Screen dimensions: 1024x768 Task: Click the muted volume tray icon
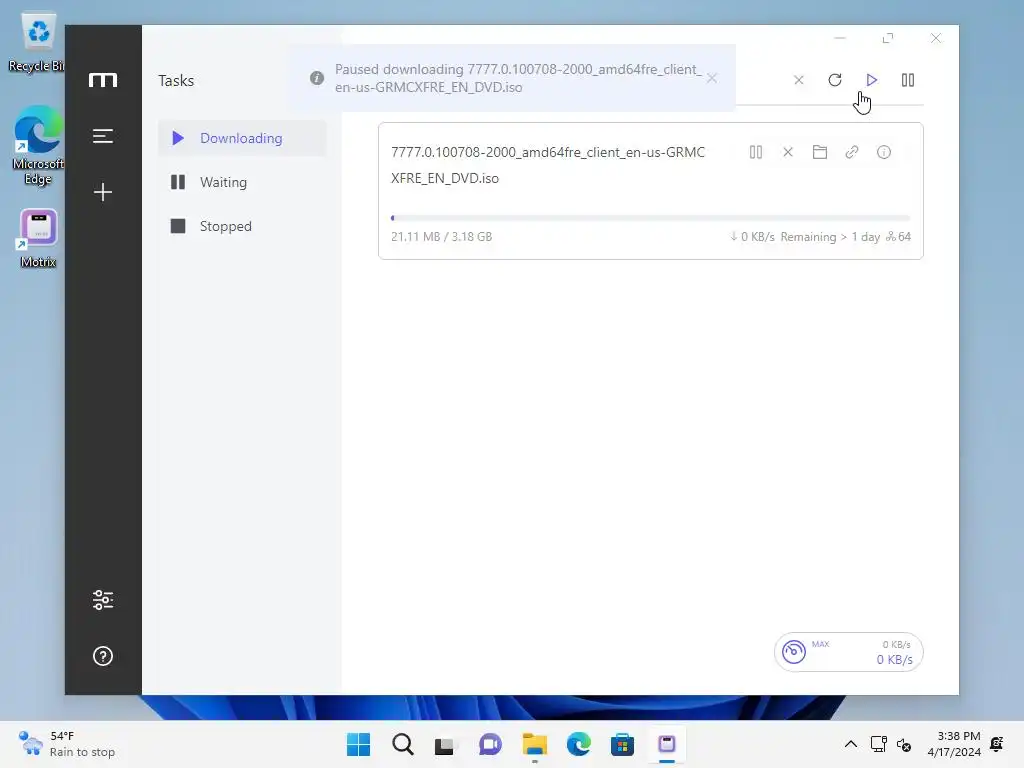click(x=904, y=744)
